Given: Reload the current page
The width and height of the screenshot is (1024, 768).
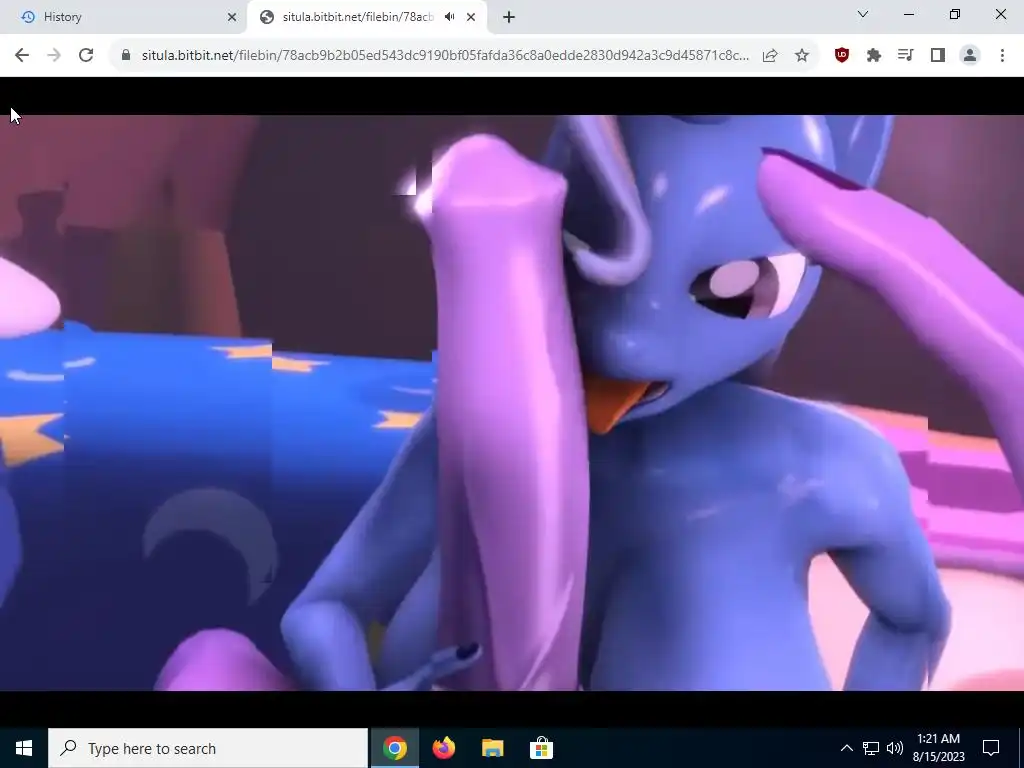Looking at the screenshot, I should click(86, 56).
